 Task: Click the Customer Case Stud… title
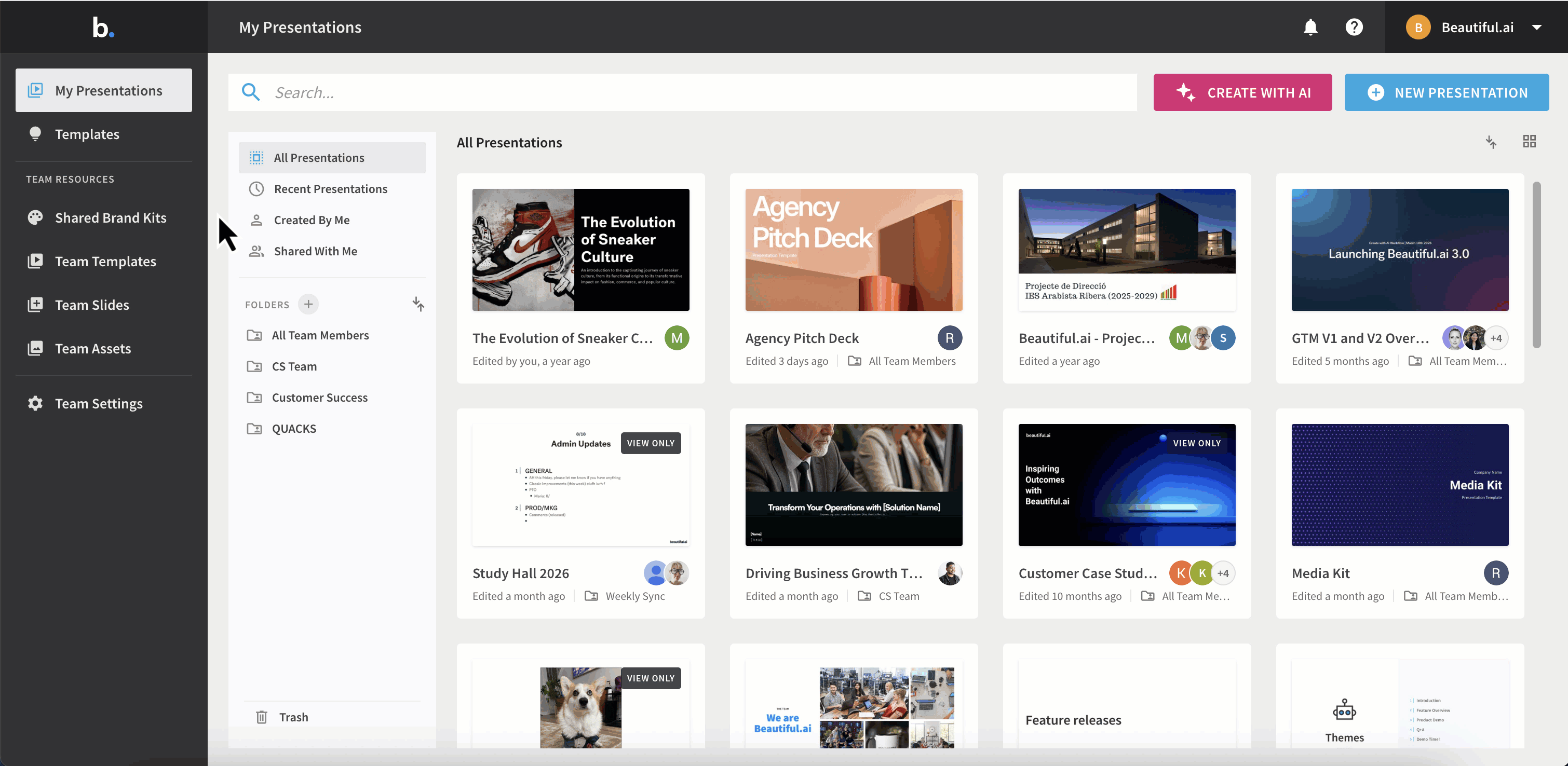(x=1088, y=573)
